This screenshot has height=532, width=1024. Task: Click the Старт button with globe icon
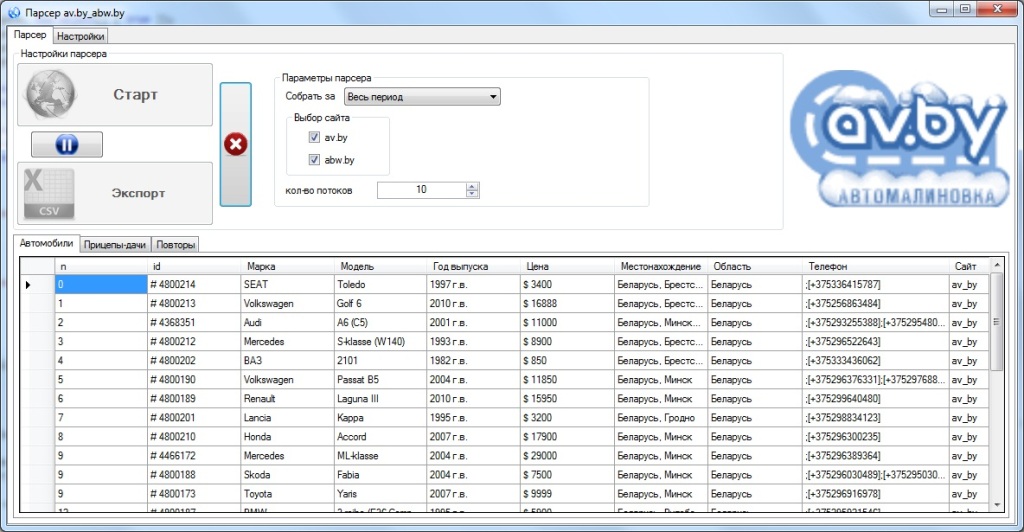(x=115, y=95)
